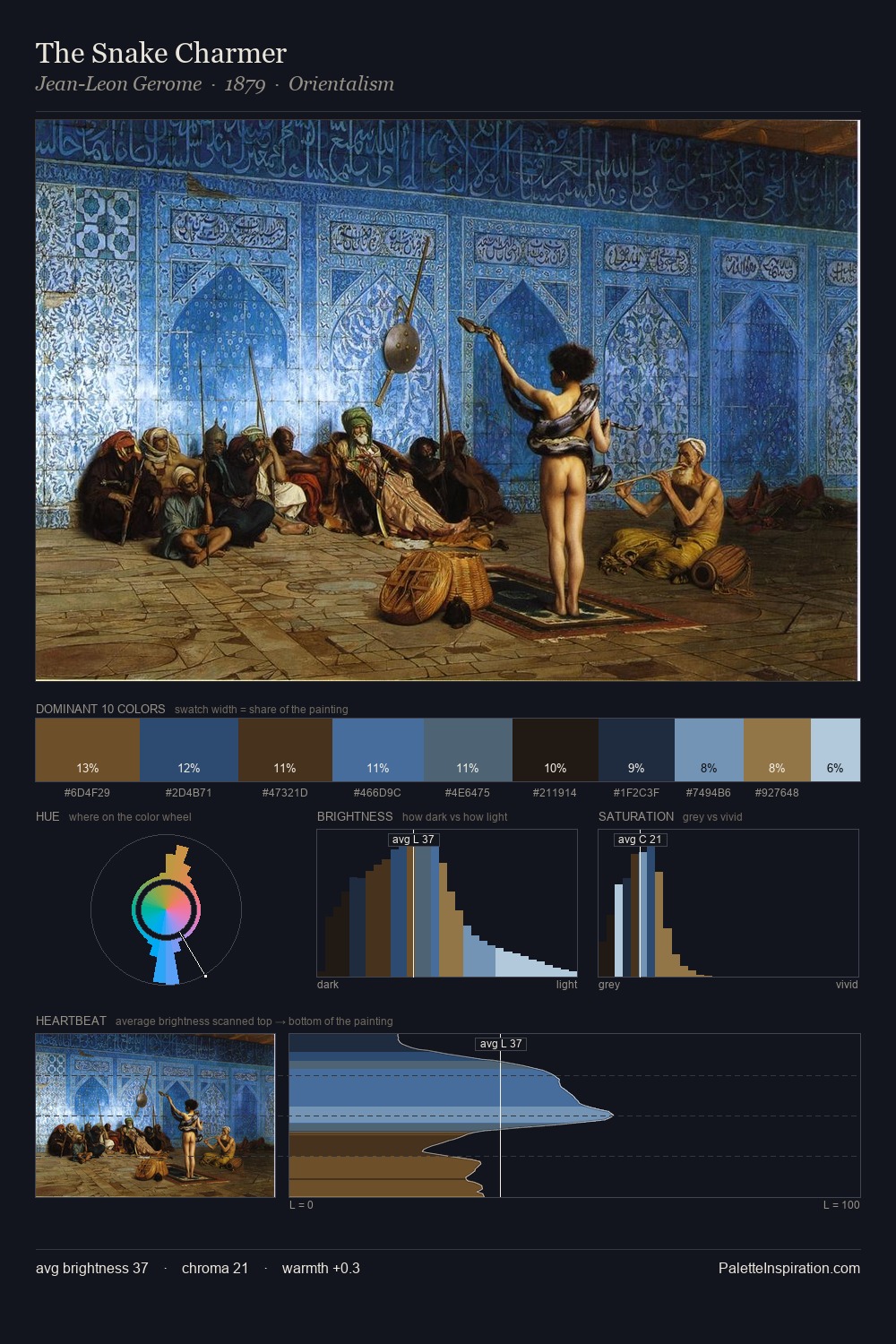Click the footer stat "warmth +0.3"
Image resolution: width=896 pixels, height=1344 pixels.
click(x=321, y=1269)
